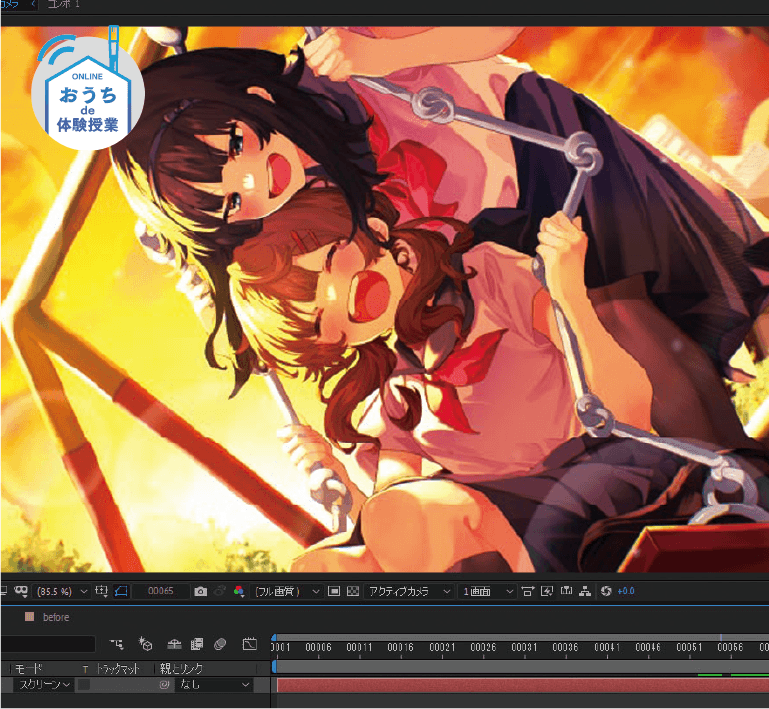Toggle Hide Shy Layers switch
The height and width of the screenshot is (709, 769).
tap(174, 644)
